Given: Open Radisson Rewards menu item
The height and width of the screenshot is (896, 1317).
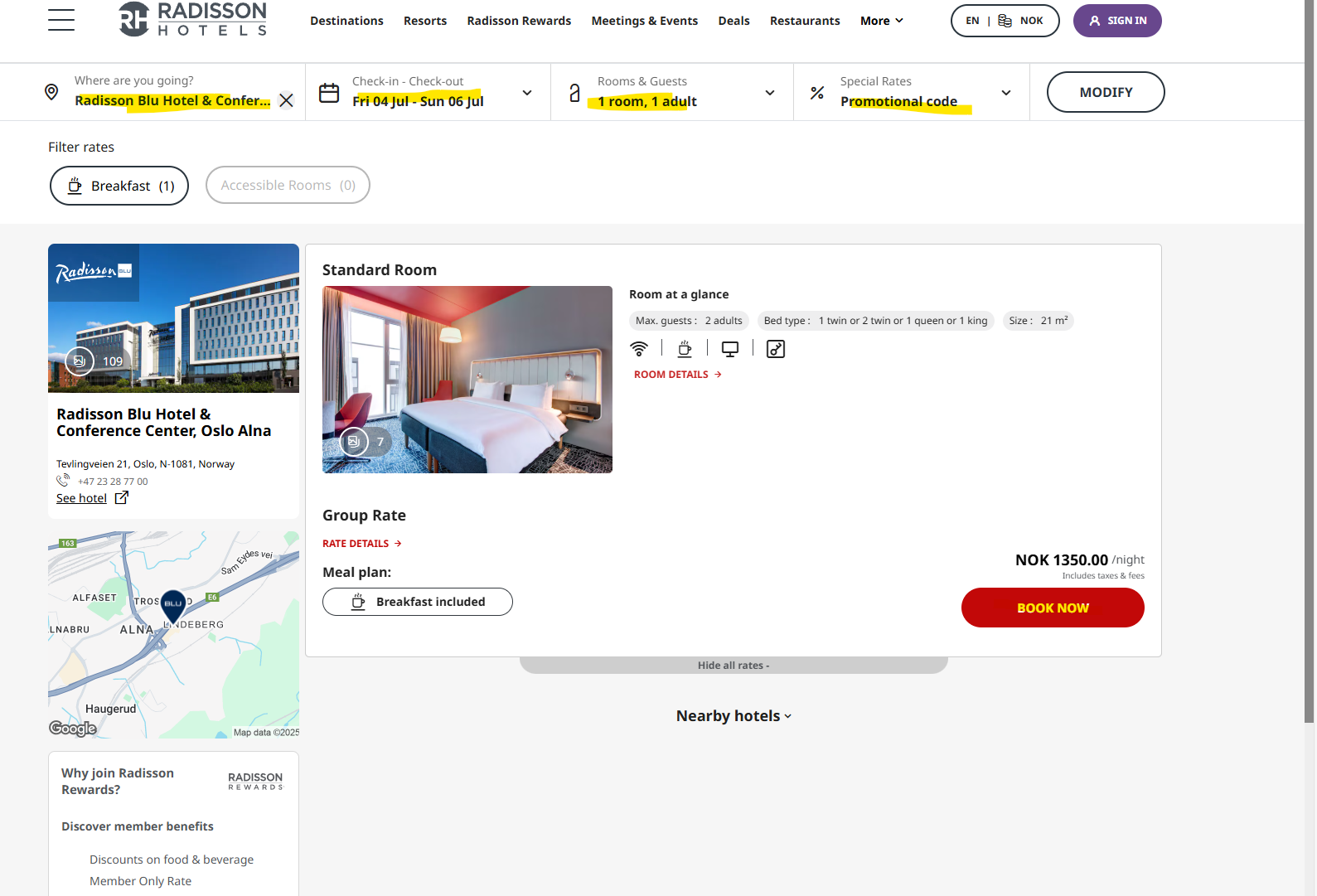Looking at the screenshot, I should coord(519,21).
